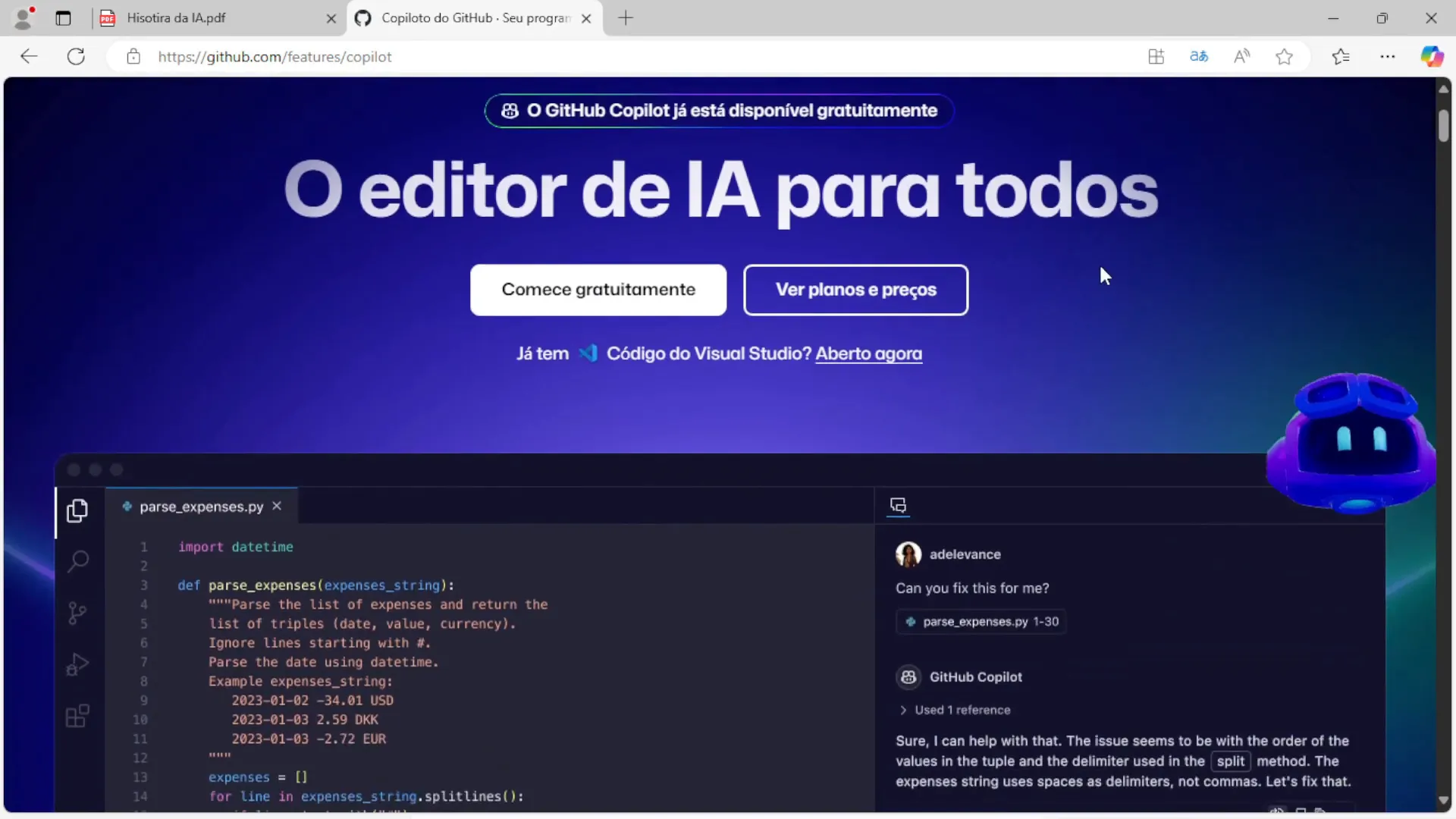Image resolution: width=1456 pixels, height=819 pixels.
Task: Click the 'def parse_expenses' code line
Action: 316,585
